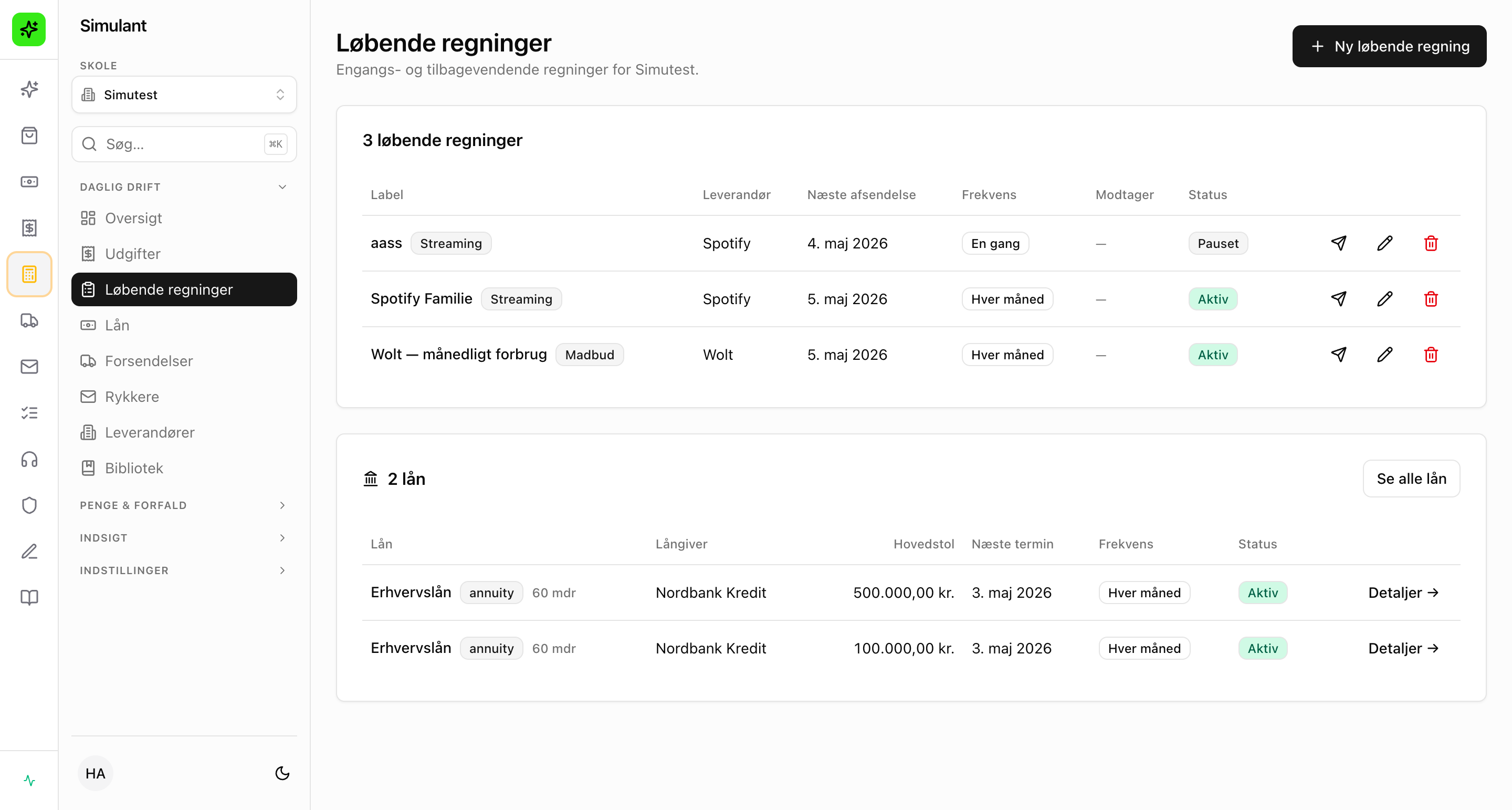Open the banknote icon in the rail
The width and height of the screenshot is (1512, 810).
pos(29,182)
